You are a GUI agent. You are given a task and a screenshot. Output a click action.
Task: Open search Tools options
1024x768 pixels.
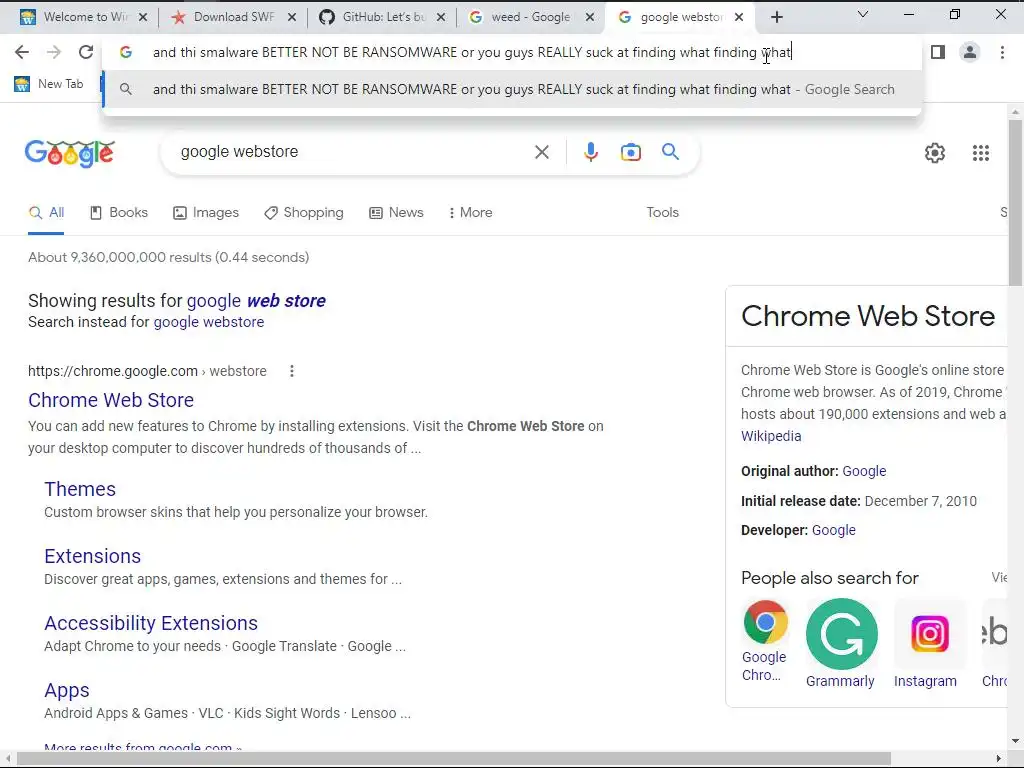[662, 213]
